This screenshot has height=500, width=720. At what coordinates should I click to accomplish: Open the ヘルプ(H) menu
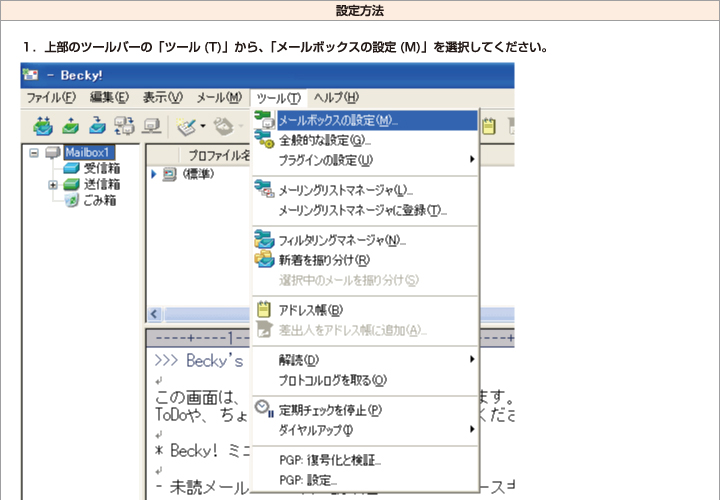pos(336,98)
